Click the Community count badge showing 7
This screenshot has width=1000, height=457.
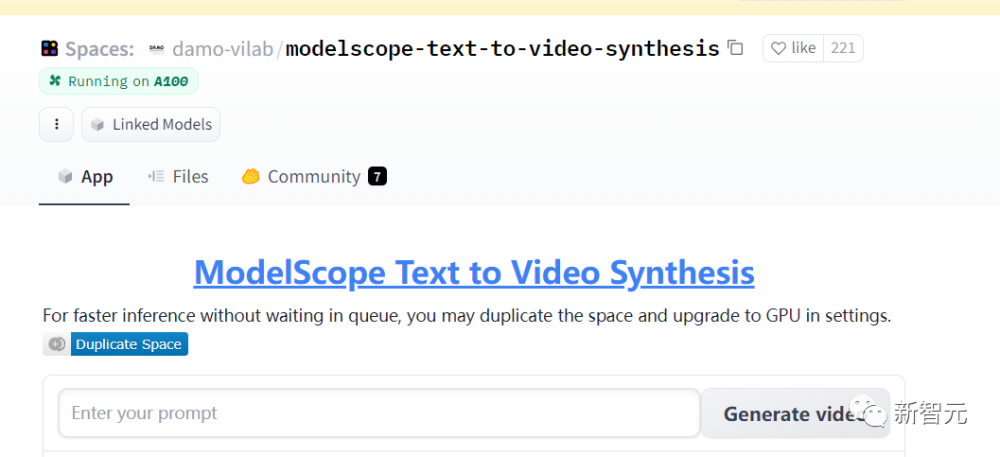tap(377, 177)
